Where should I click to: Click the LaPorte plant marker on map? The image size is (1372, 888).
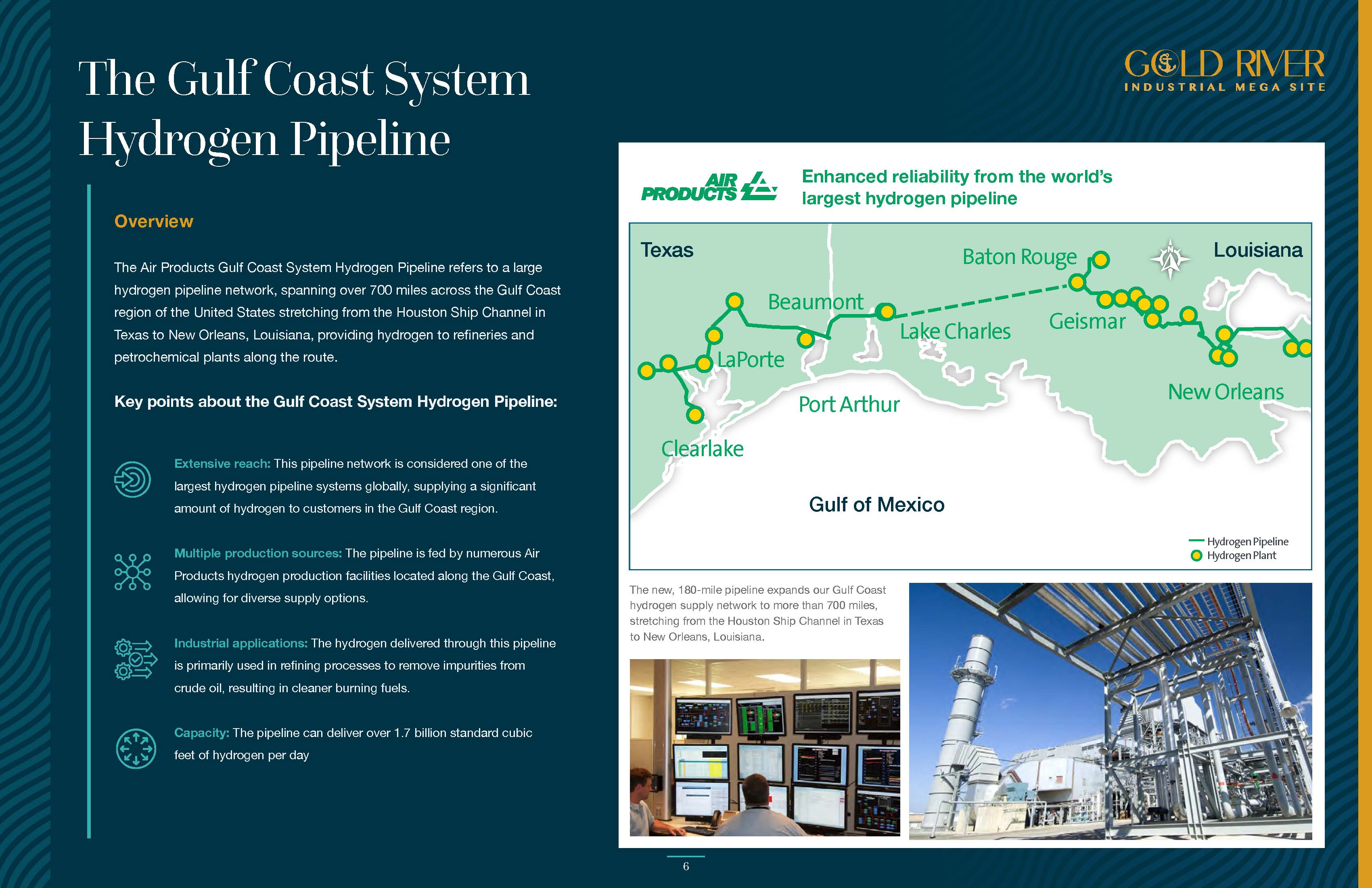click(x=704, y=364)
